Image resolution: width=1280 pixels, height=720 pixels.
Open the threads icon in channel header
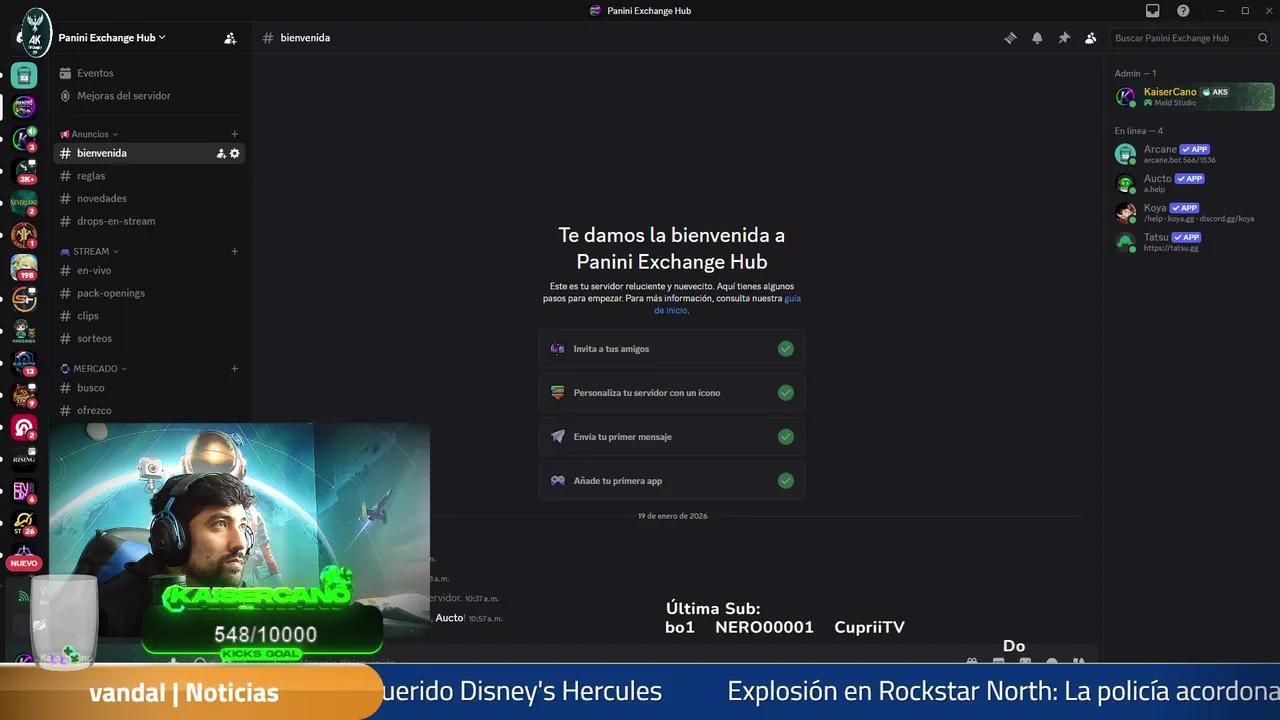tap(1010, 38)
